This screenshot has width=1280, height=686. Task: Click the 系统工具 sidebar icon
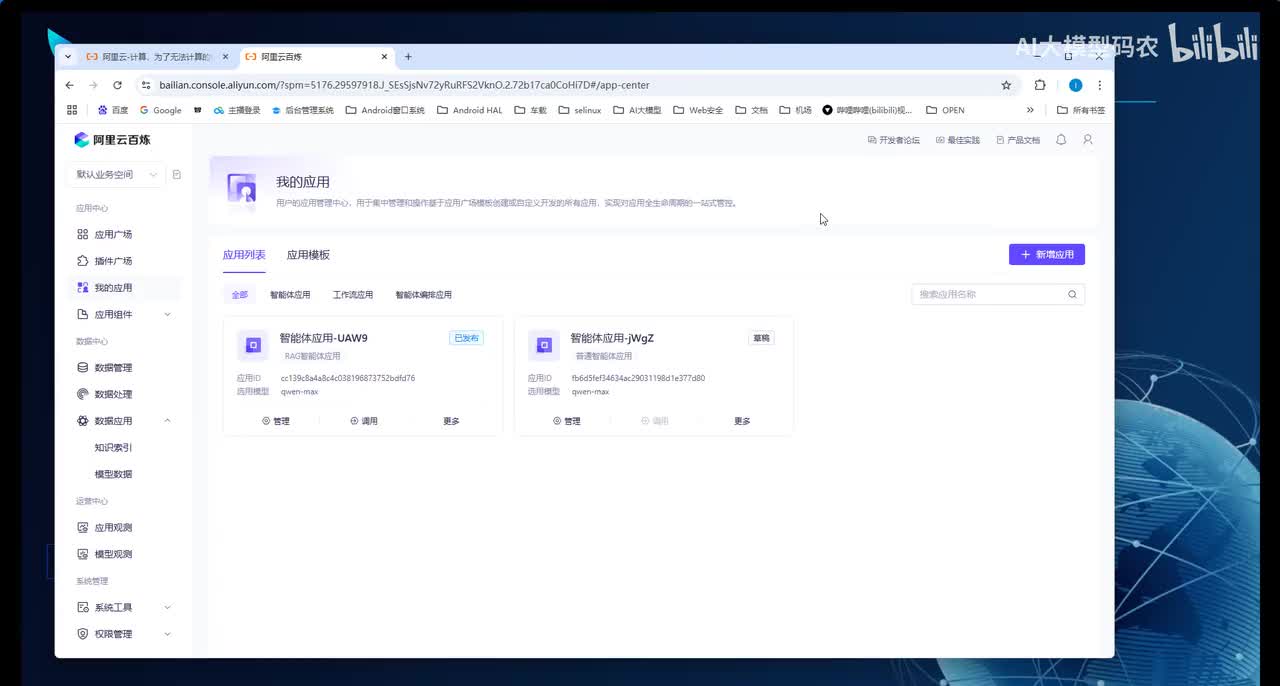[x=83, y=608]
